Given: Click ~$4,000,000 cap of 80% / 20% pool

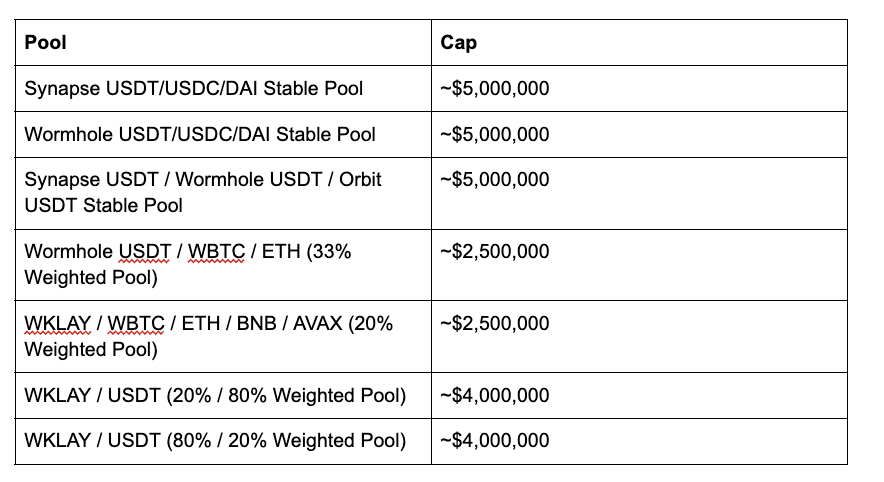Looking at the screenshot, I should click(x=494, y=440).
